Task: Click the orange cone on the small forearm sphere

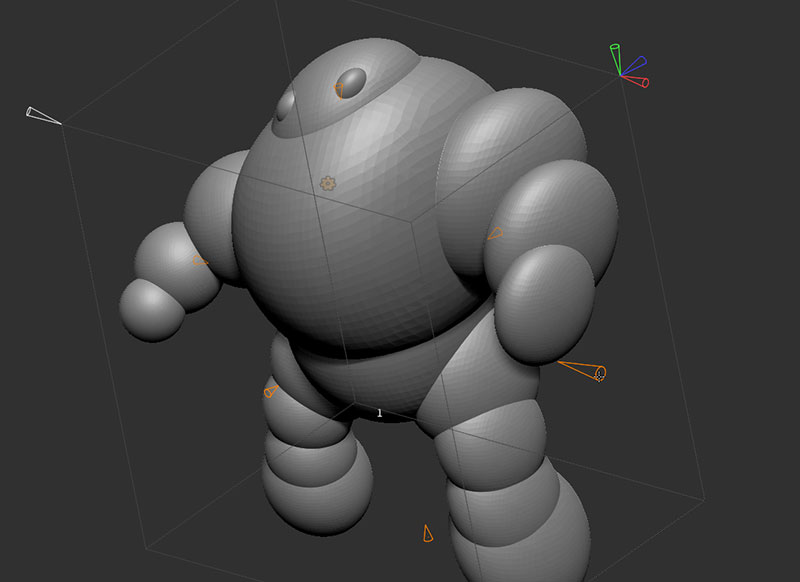Action: pyautogui.click(x=200, y=261)
